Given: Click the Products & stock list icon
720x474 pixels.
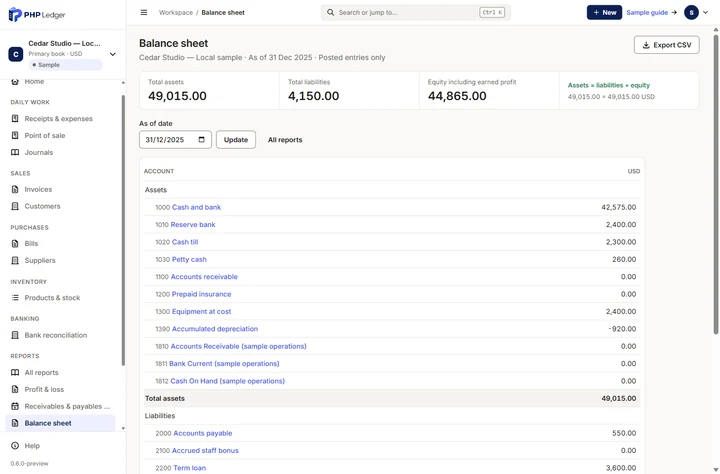Looking at the screenshot, I should 15,298.
